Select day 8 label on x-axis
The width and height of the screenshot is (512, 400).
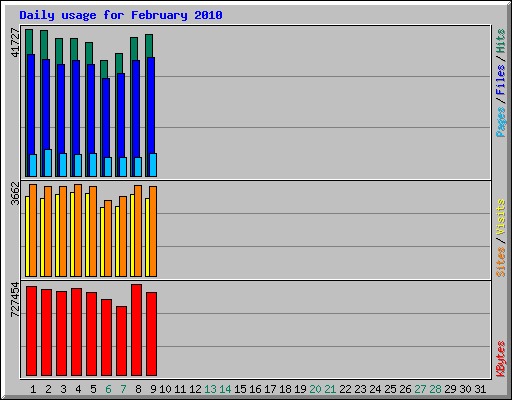[138, 389]
